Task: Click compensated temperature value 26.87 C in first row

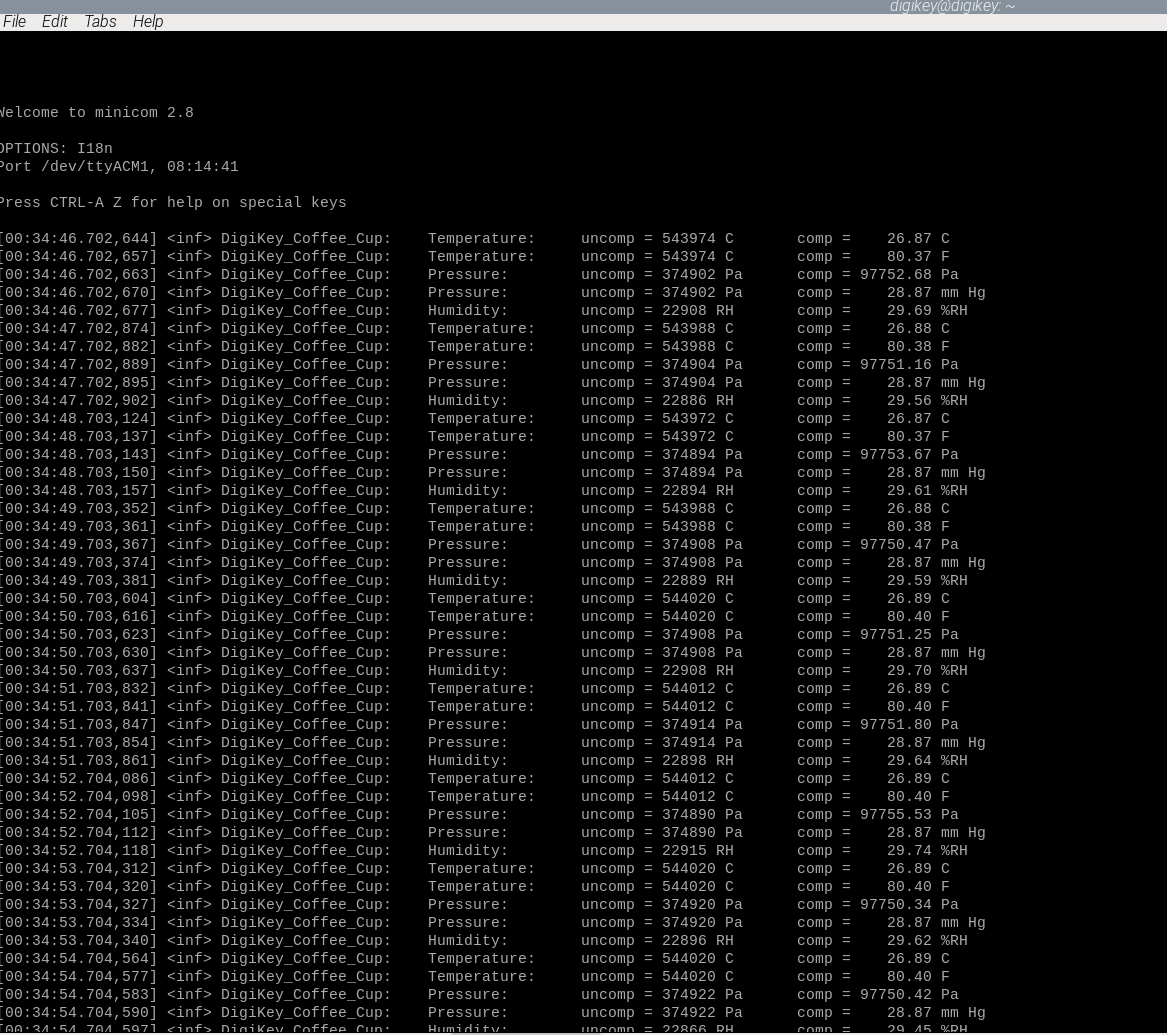Action: coord(918,238)
